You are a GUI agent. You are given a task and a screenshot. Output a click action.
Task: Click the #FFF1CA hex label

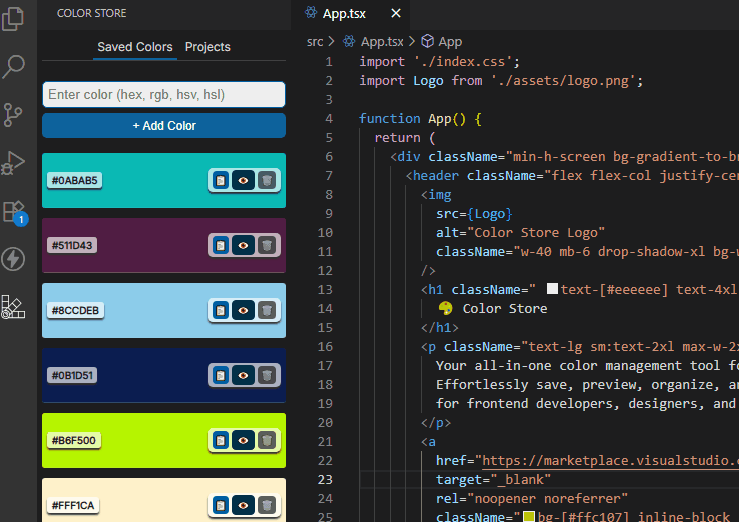tap(73, 506)
